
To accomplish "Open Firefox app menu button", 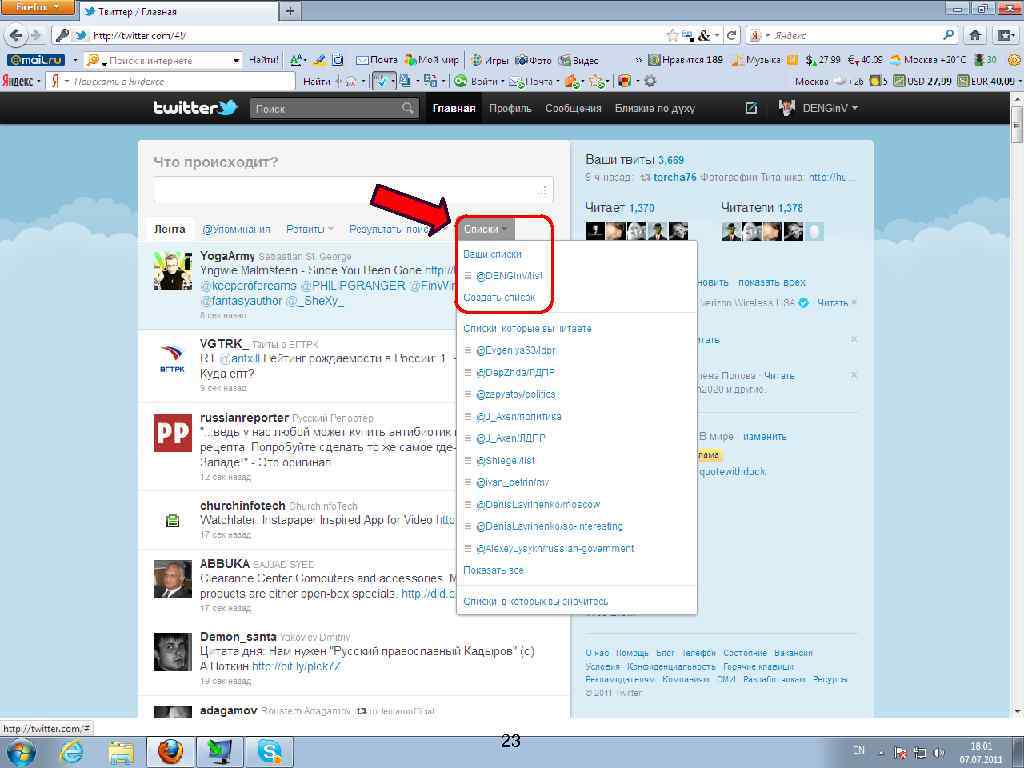I will (x=37, y=8).
